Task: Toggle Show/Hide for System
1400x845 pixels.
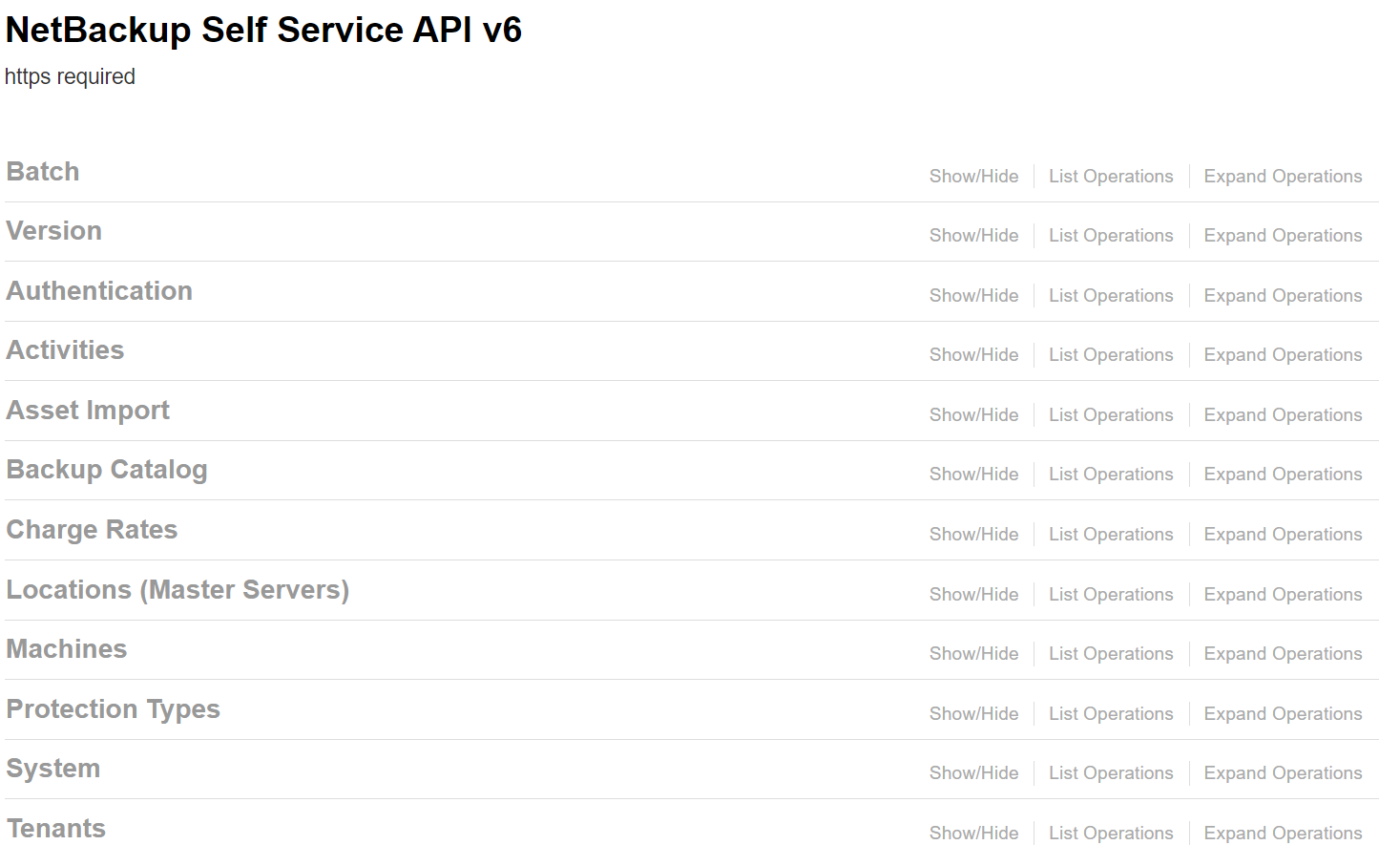Action: 973,773
